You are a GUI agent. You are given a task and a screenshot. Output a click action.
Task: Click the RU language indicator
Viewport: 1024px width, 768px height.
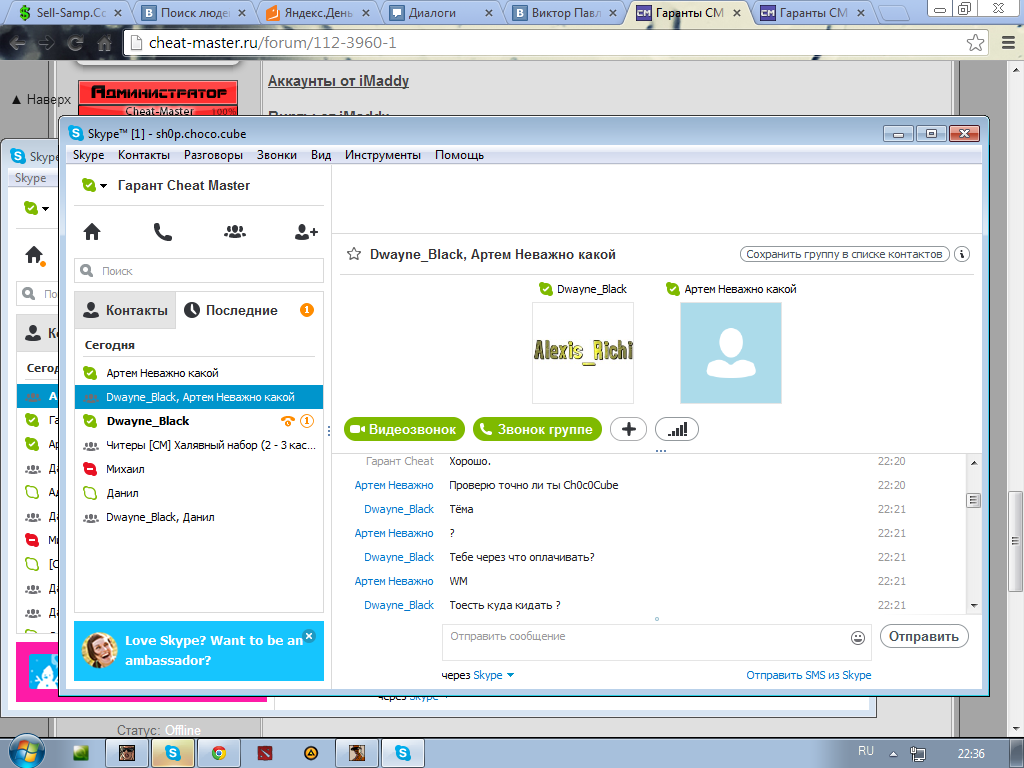point(866,751)
